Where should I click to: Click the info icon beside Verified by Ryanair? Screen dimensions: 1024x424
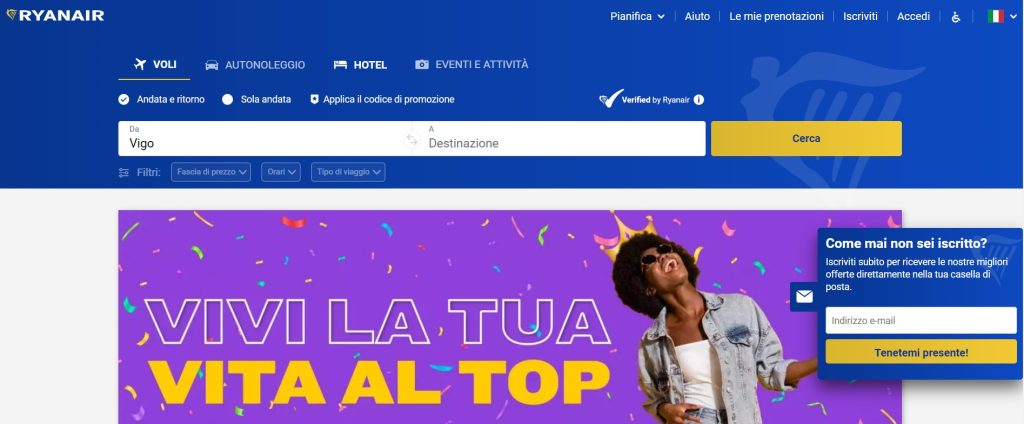pos(699,100)
